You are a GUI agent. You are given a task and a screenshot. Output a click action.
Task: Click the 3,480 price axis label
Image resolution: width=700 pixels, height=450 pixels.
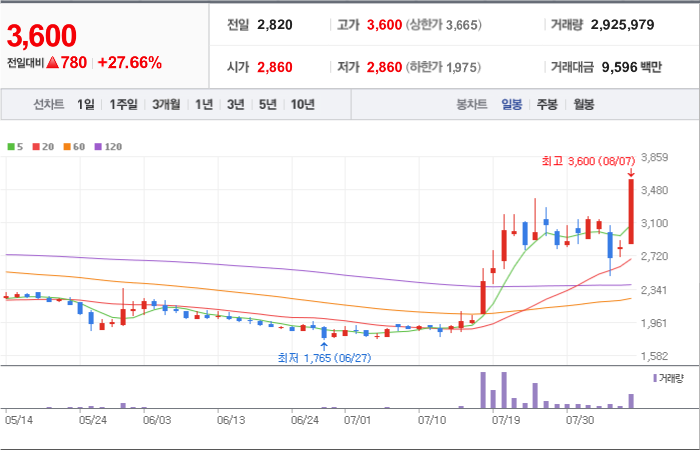(x=654, y=191)
